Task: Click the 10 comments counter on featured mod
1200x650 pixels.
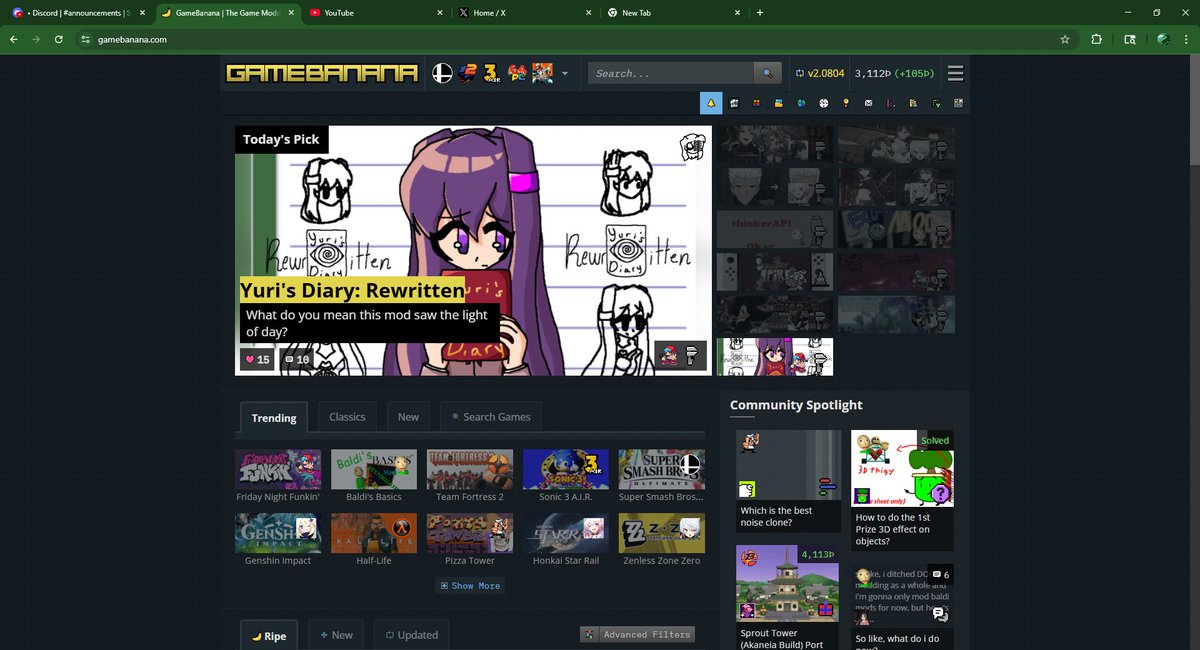Action: coord(297,359)
